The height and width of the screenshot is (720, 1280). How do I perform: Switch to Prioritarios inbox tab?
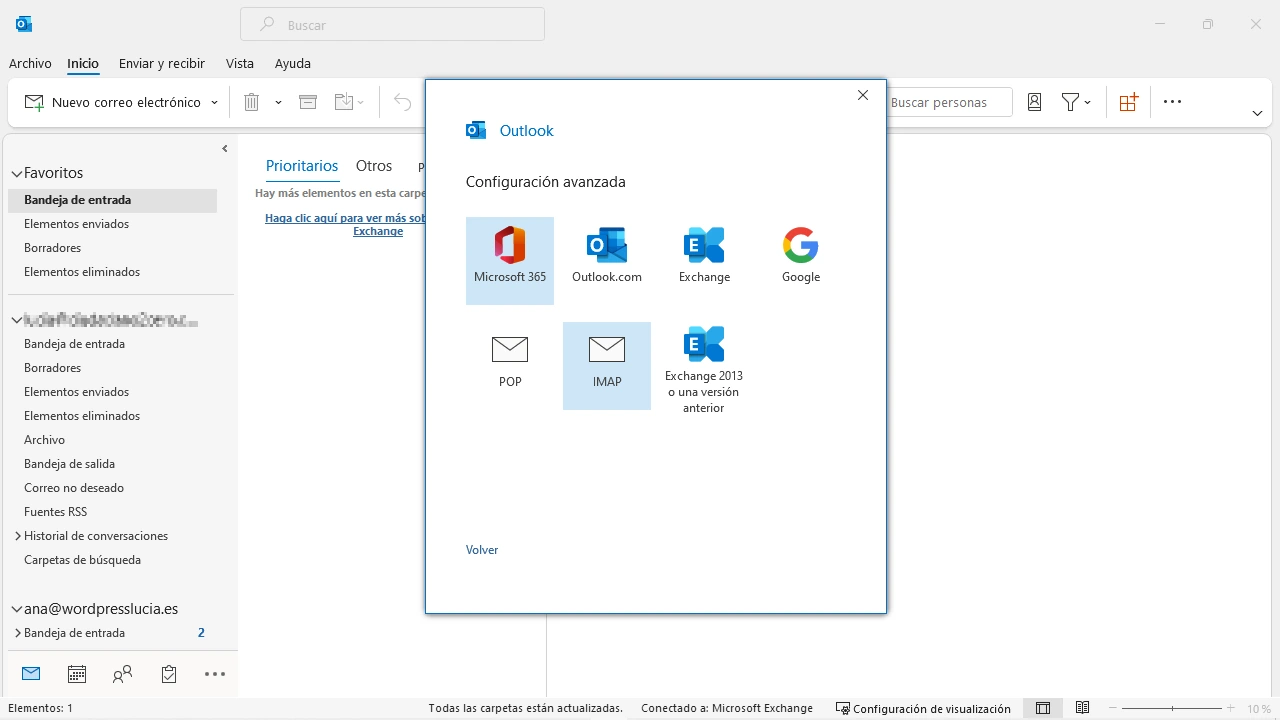[x=302, y=166]
